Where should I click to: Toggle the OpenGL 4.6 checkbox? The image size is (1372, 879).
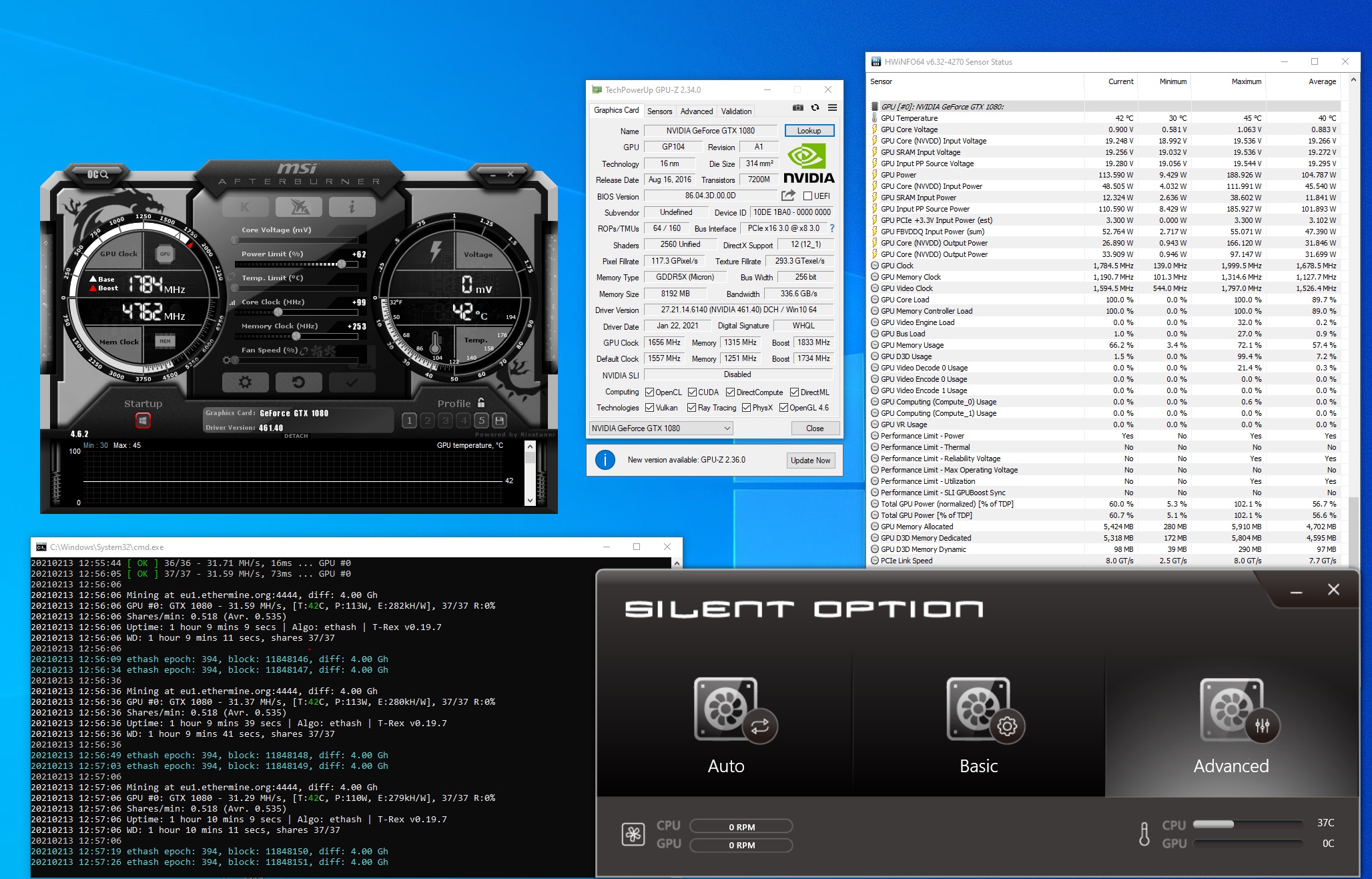coord(783,408)
